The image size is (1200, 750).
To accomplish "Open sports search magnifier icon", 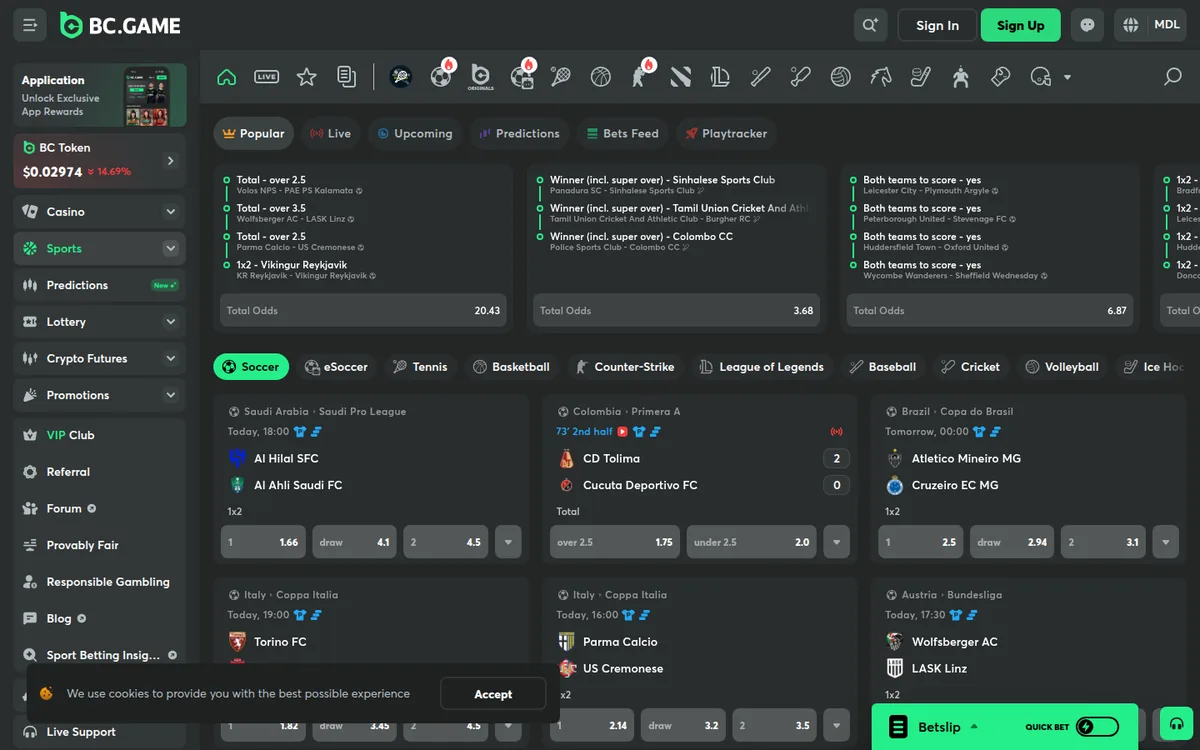I will 1173,77.
